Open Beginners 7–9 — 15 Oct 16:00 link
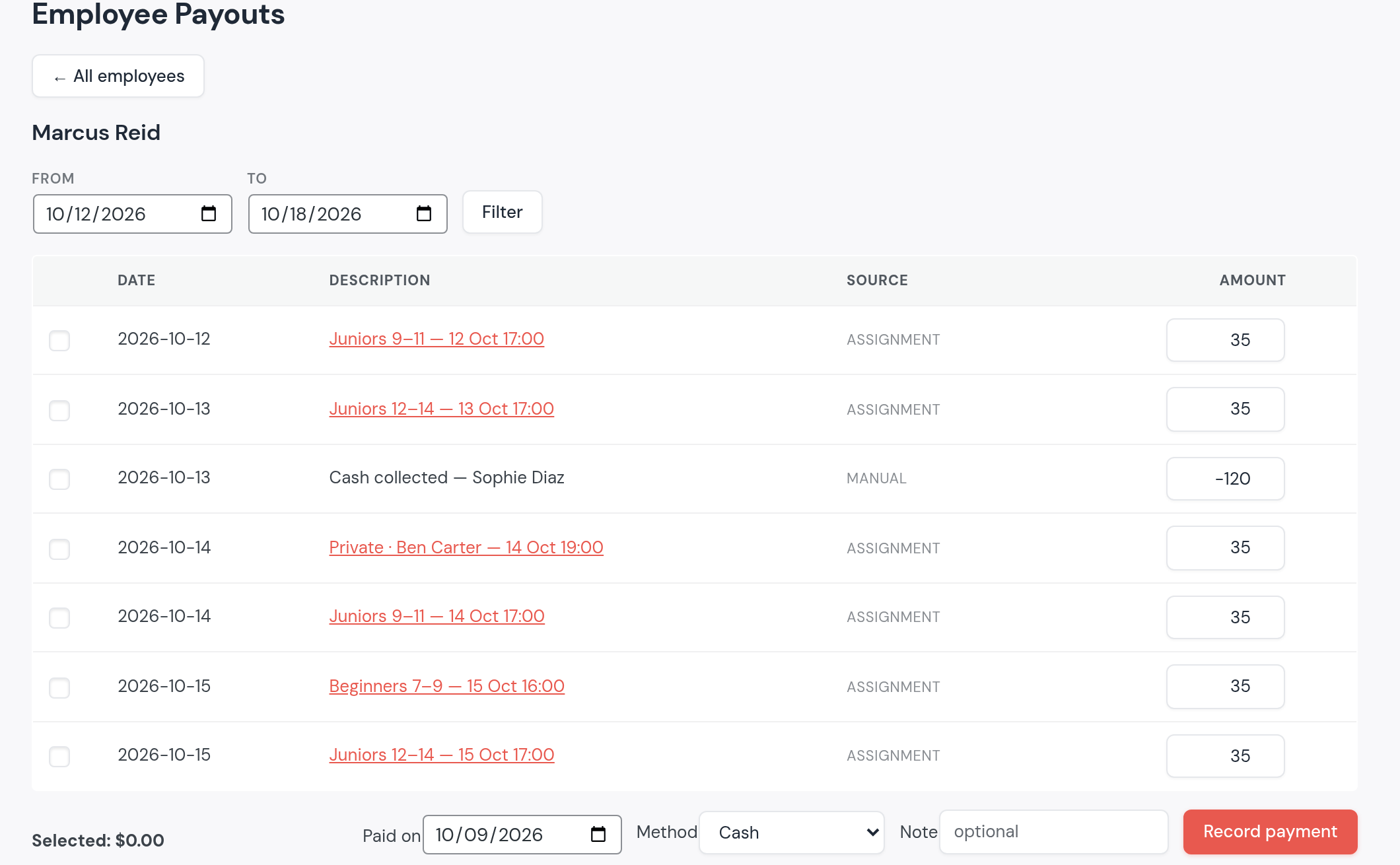Viewport: 1400px width, 865px height. point(446,686)
